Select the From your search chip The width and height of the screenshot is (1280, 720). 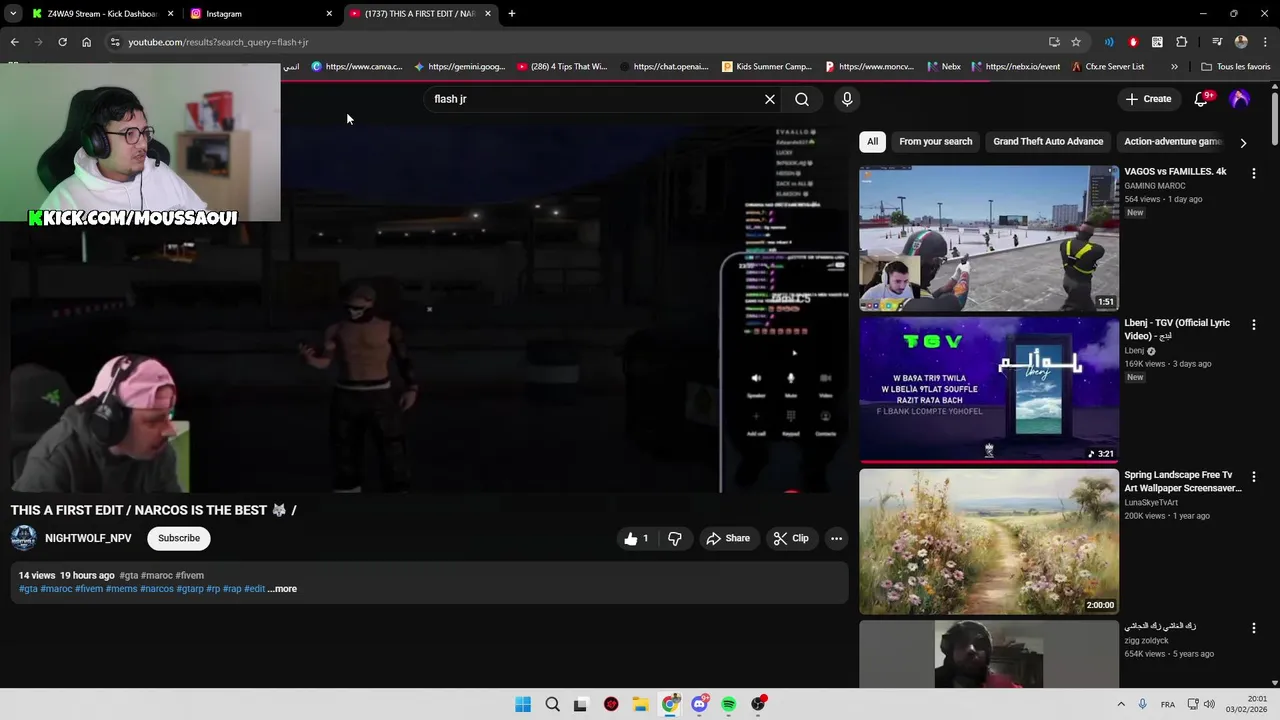click(935, 142)
